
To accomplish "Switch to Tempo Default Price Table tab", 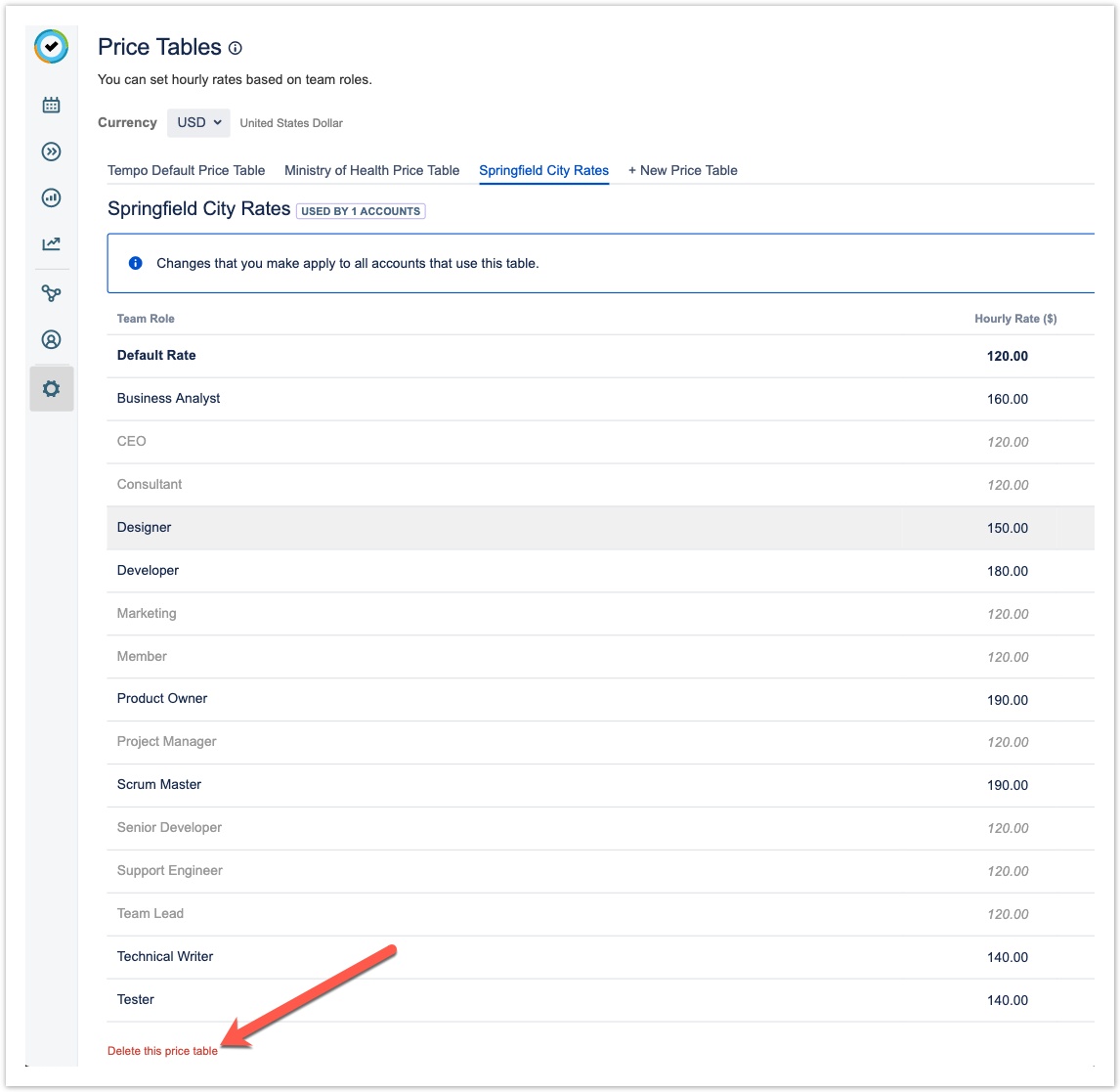I will click(x=186, y=170).
